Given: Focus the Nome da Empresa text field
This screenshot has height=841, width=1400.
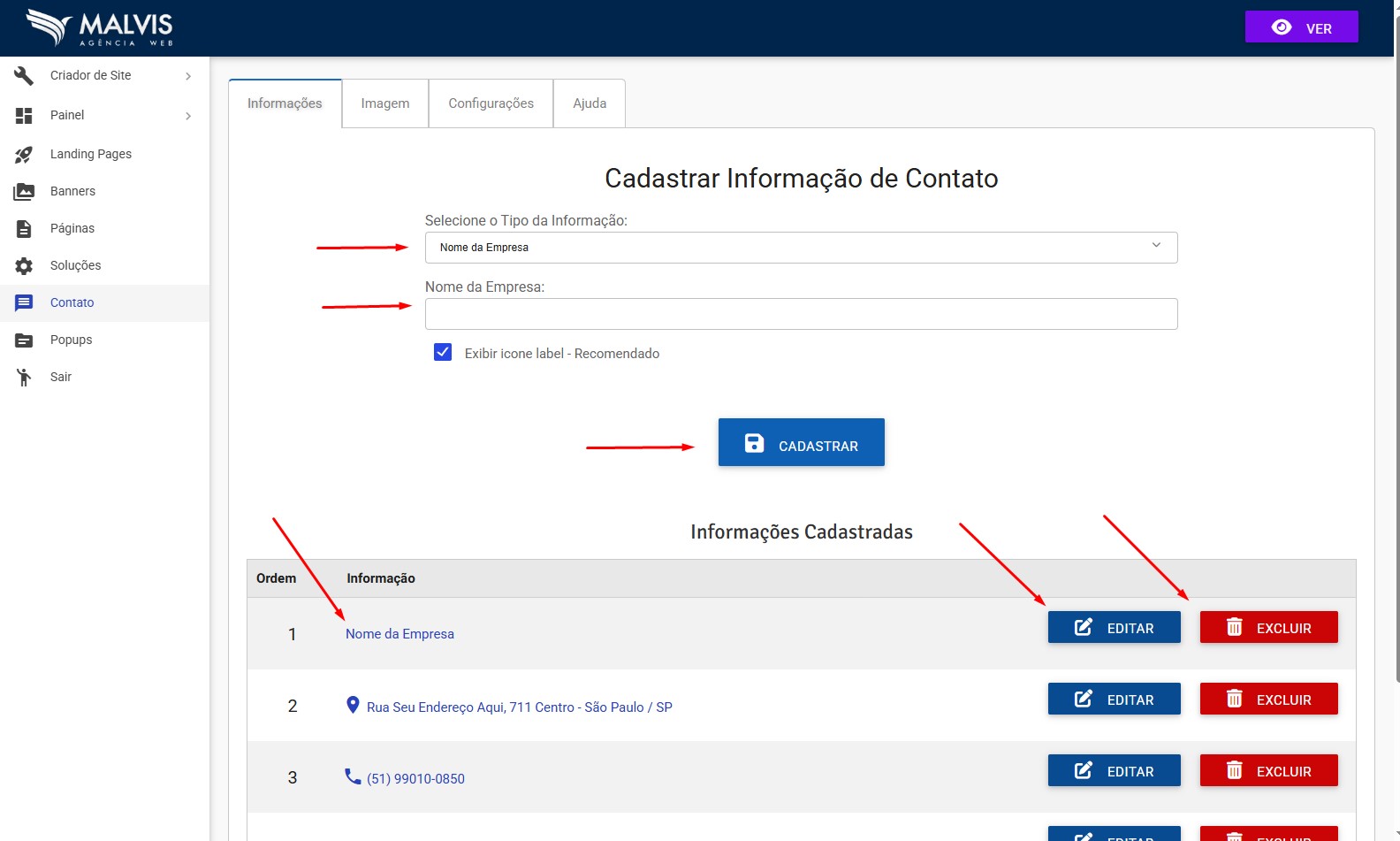Looking at the screenshot, I should click(x=801, y=314).
